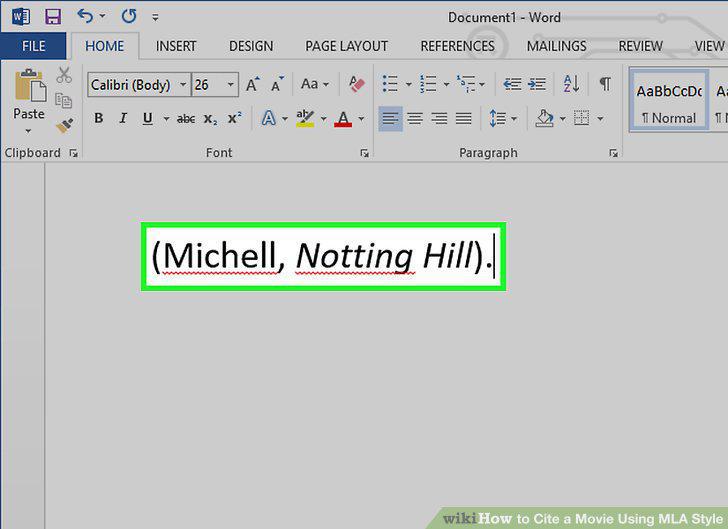Select Align Right

click(x=439, y=119)
